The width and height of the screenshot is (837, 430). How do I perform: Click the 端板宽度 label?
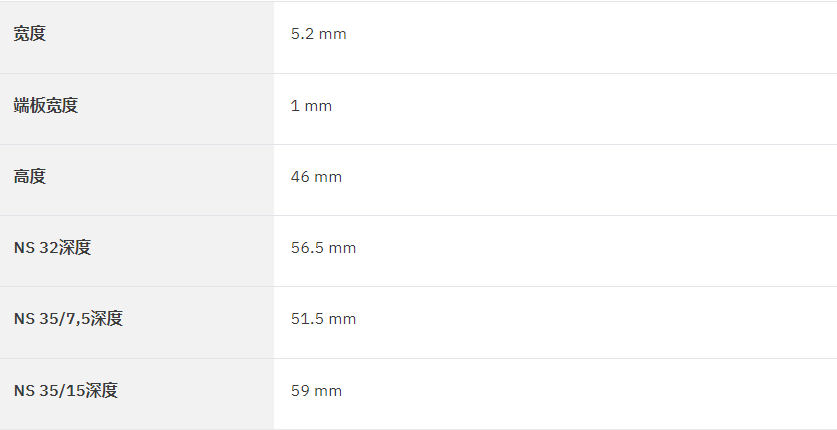point(46,106)
